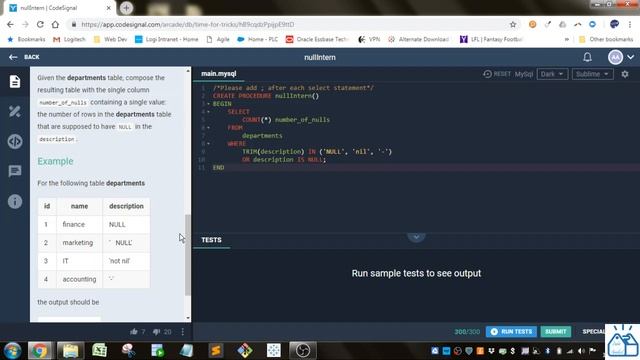Screen dimensions: 640x360
Task: Open Excel from the taskbar
Action: point(99,351)
